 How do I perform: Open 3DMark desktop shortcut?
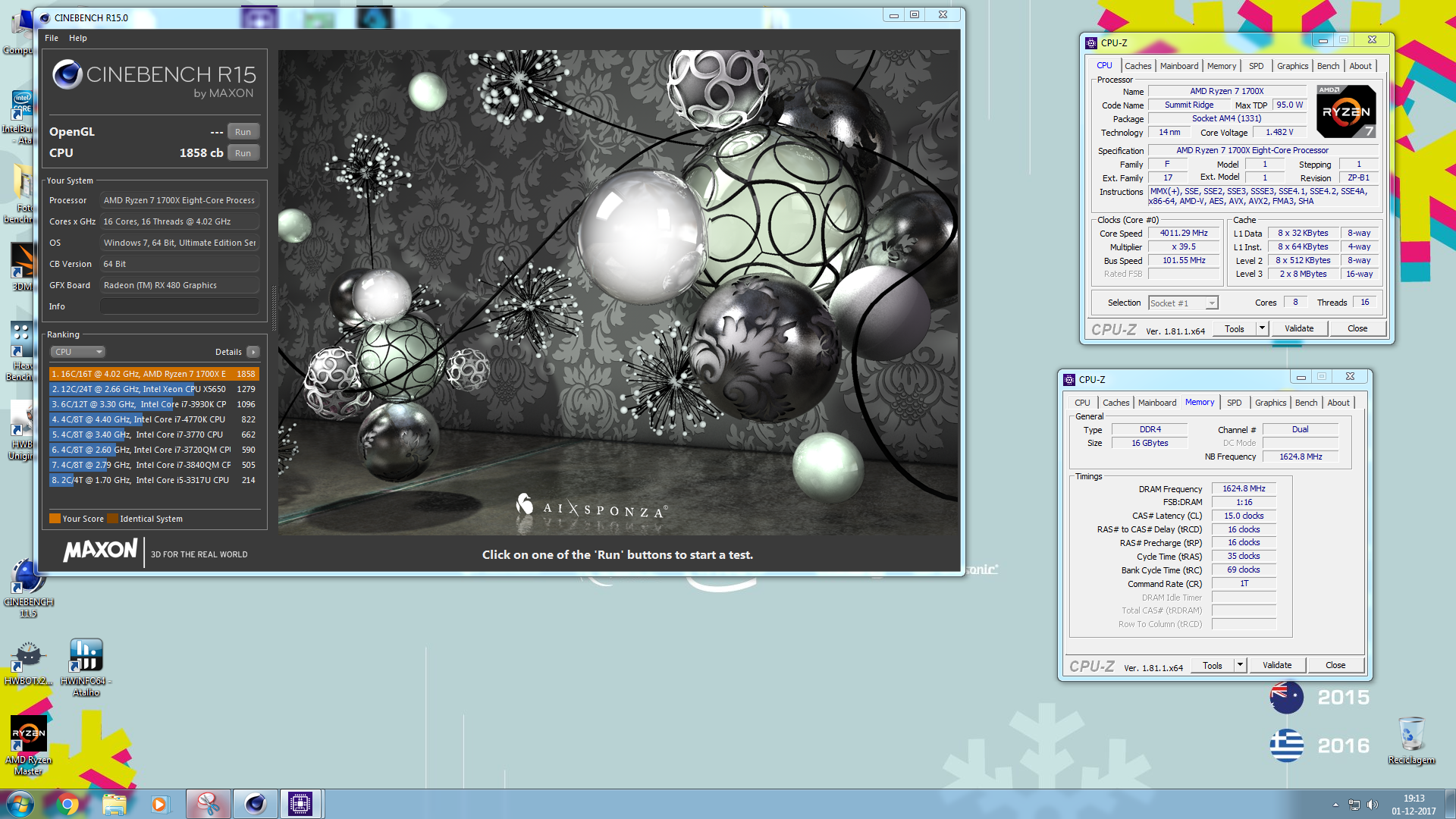coord(21,267)
